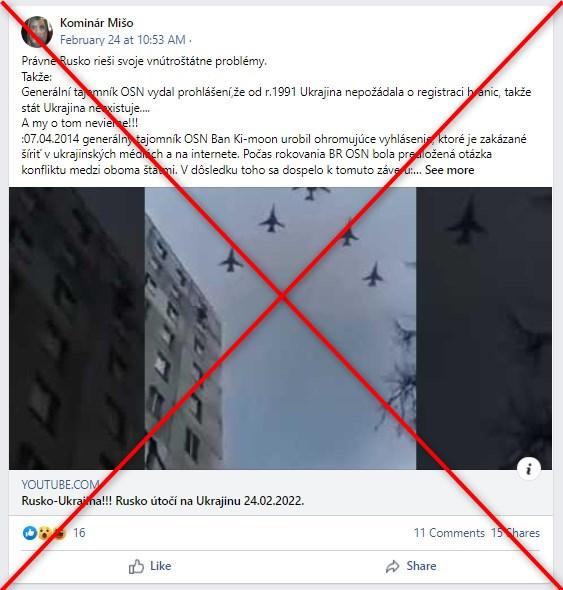Image resolution: width=563 pixels, height=590 pixels.
Task: Click the angry reaction emoji beside the Wow emoji
Action: pos(60,533)
